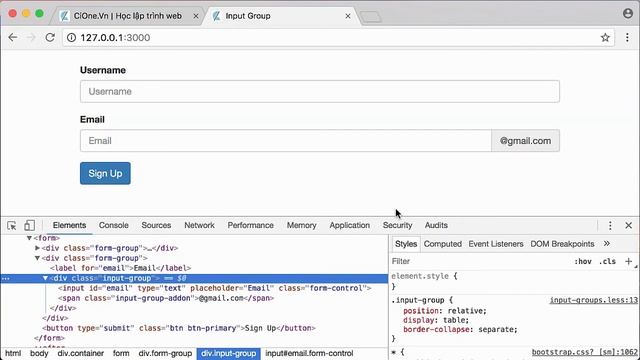The width and height of the screenshot is (640, 360).
Task: View site information icon in address bar
Action: pyautogui.click(x=71, y=38)
